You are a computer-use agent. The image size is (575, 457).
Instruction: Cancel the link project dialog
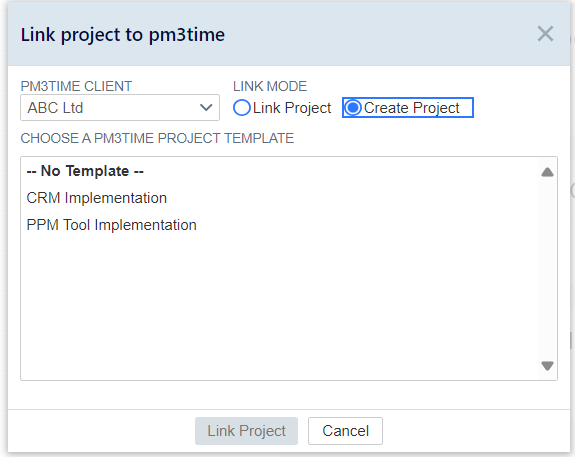point(345,431)
